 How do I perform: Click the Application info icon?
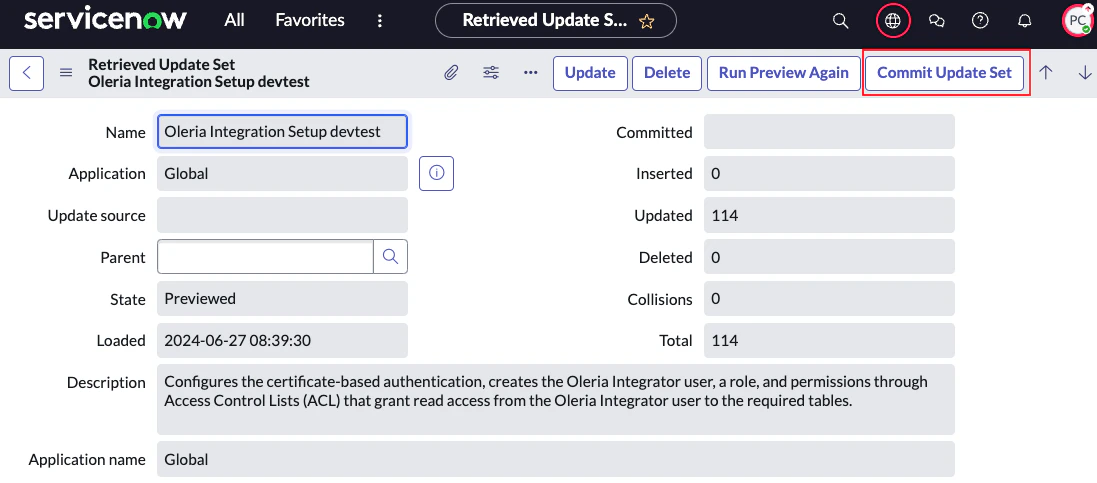(437, 174)
